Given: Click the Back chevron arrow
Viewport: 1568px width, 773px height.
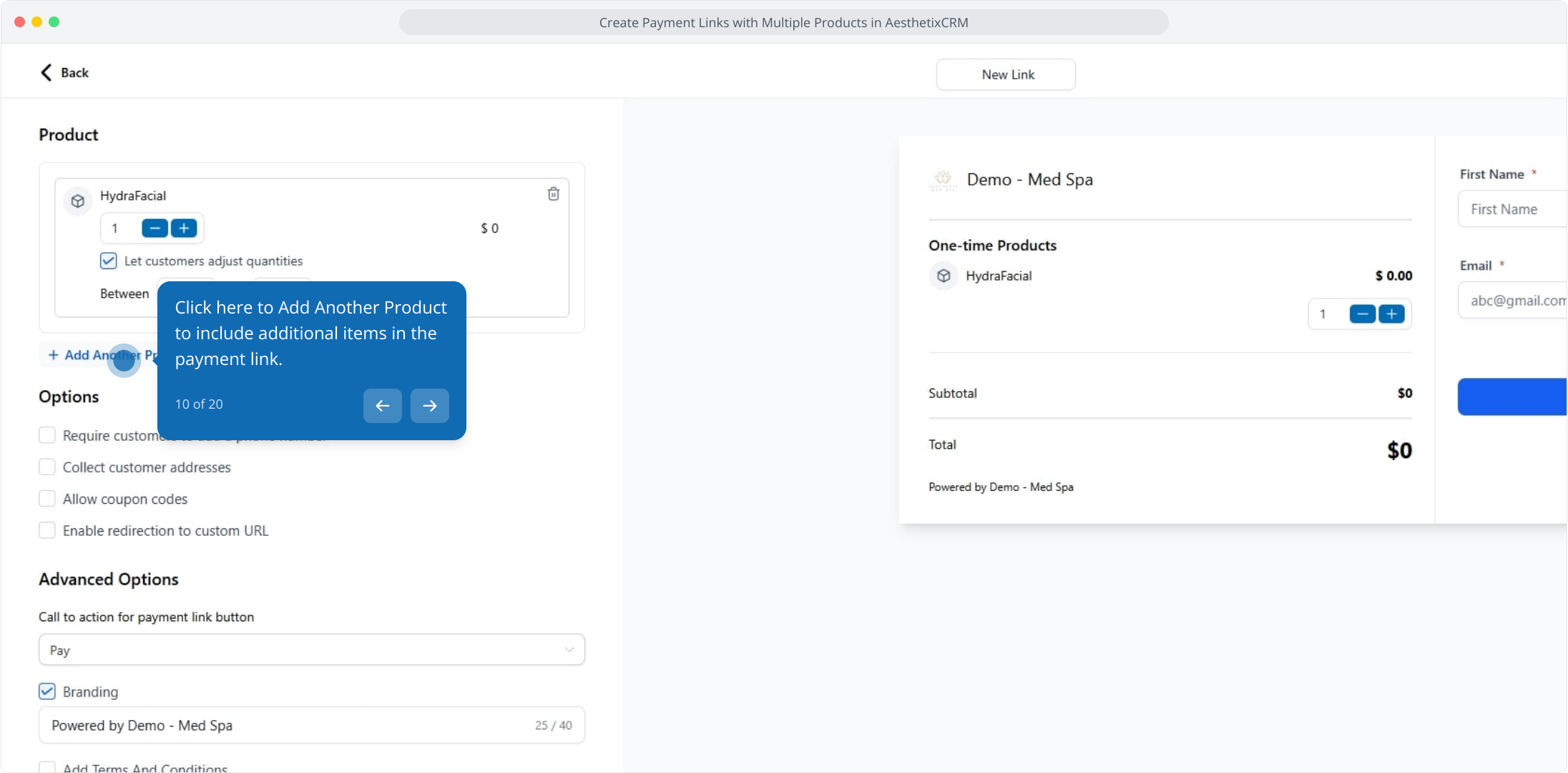Looking at the screenshot, I should pyautogui.click(x=46, y=72).
